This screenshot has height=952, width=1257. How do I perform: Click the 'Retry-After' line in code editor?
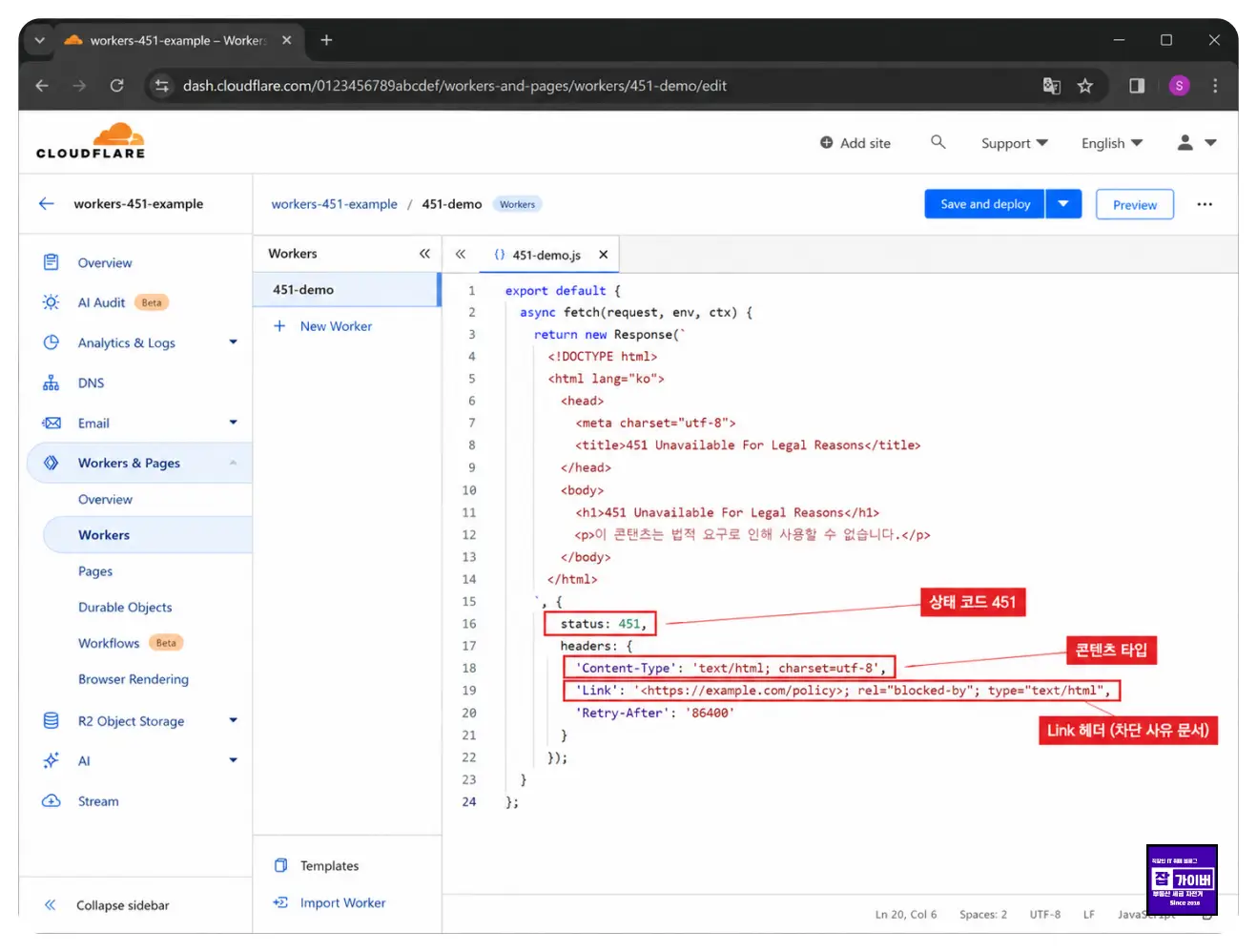(x=654, y=713)
